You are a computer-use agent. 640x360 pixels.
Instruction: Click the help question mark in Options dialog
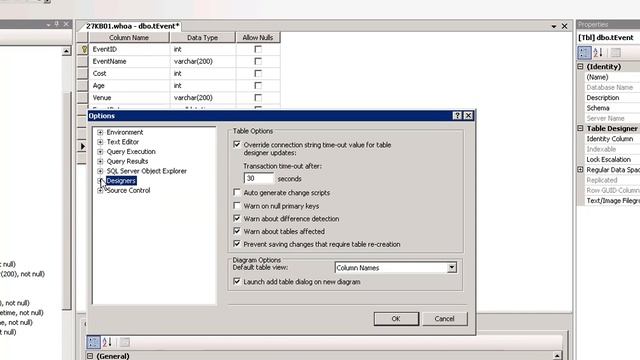[457, 116]
